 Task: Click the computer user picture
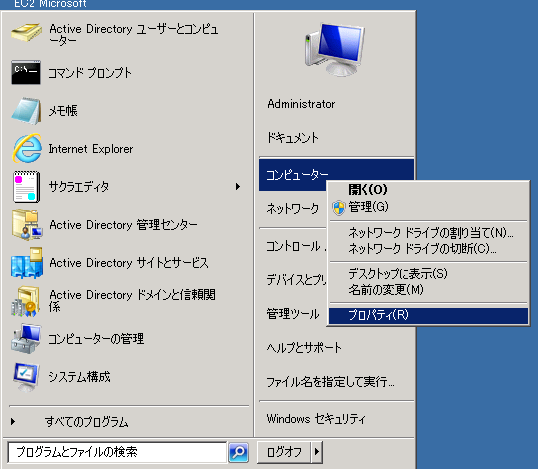pos(335,49)
